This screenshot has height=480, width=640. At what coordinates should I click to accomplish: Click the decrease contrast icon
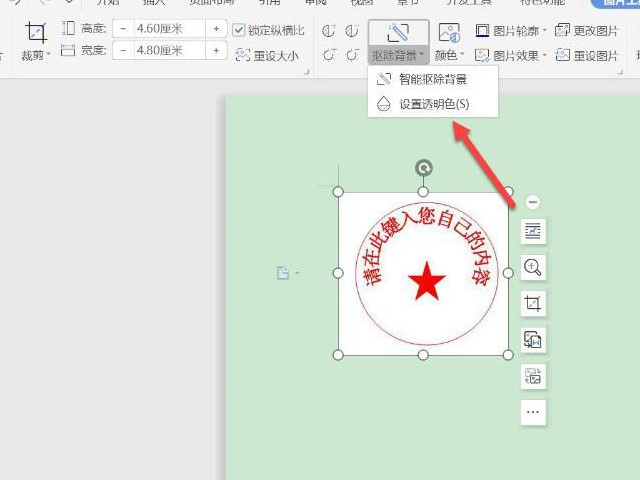(x=352, y=31)
